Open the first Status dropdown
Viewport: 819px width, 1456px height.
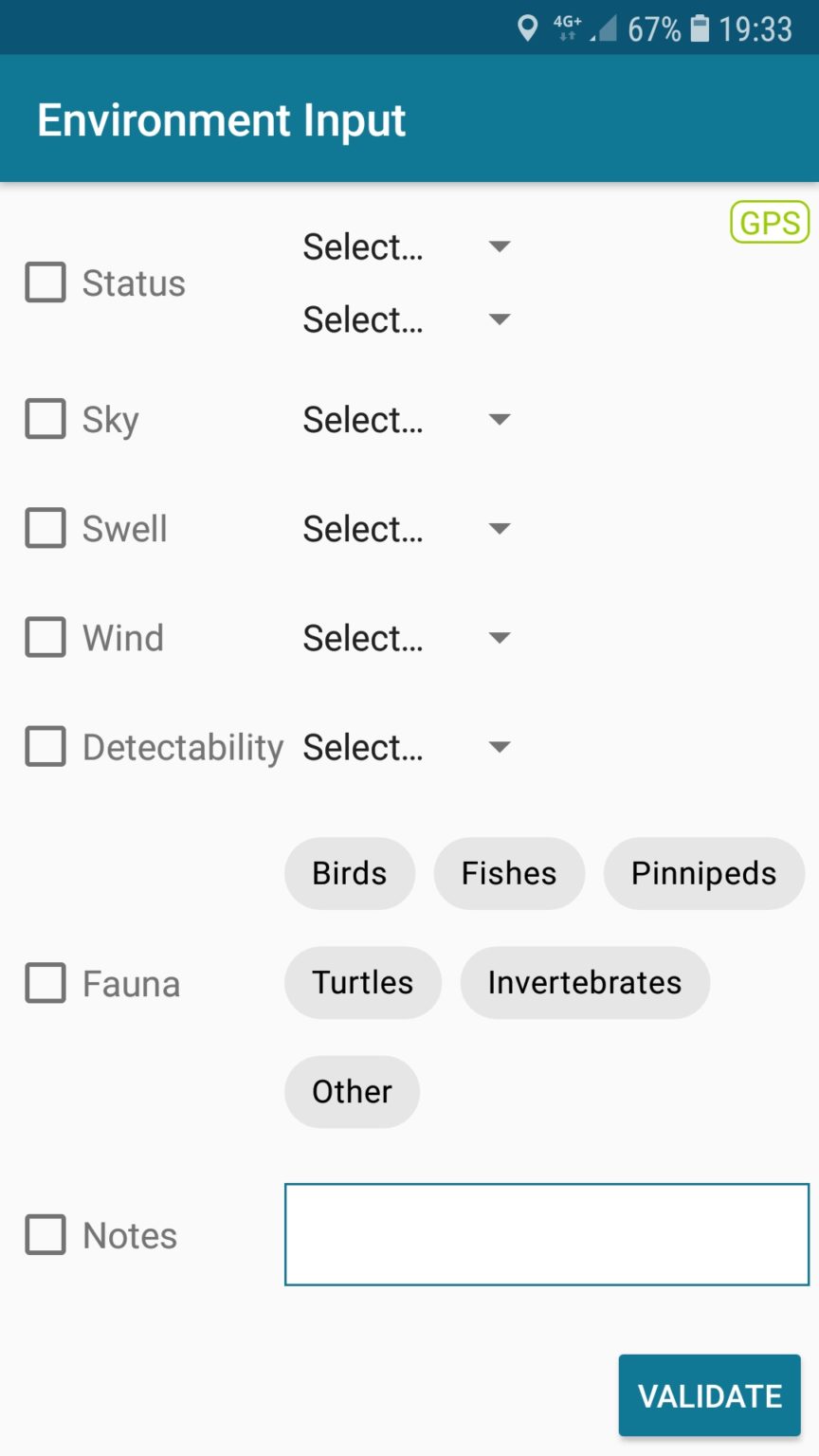pos(406,246)
